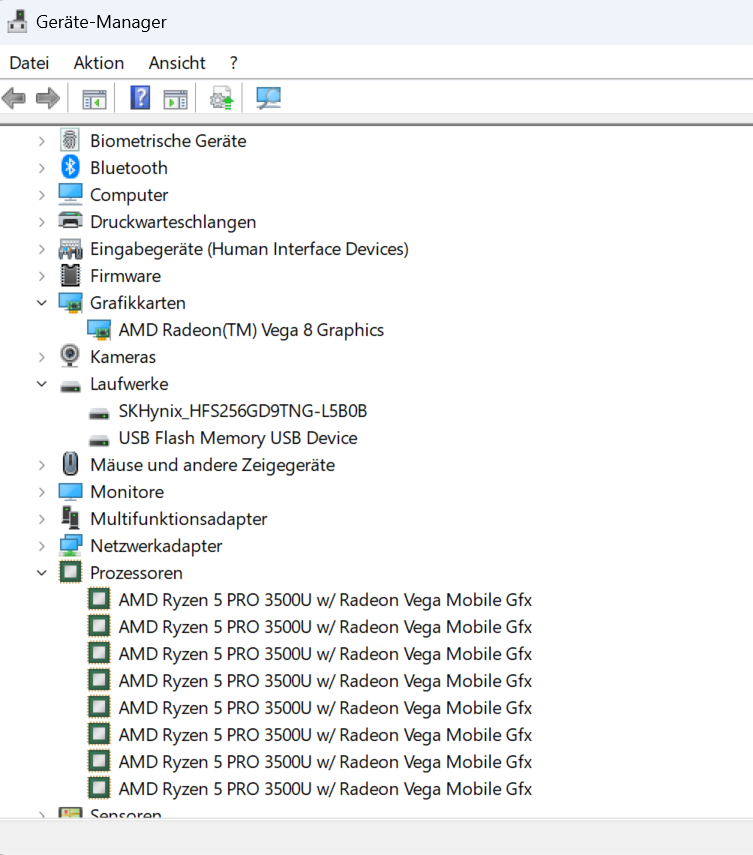This screenshot has width=753, height=855.
Task: Expand the Monitore node
Action: pos(42,492)
